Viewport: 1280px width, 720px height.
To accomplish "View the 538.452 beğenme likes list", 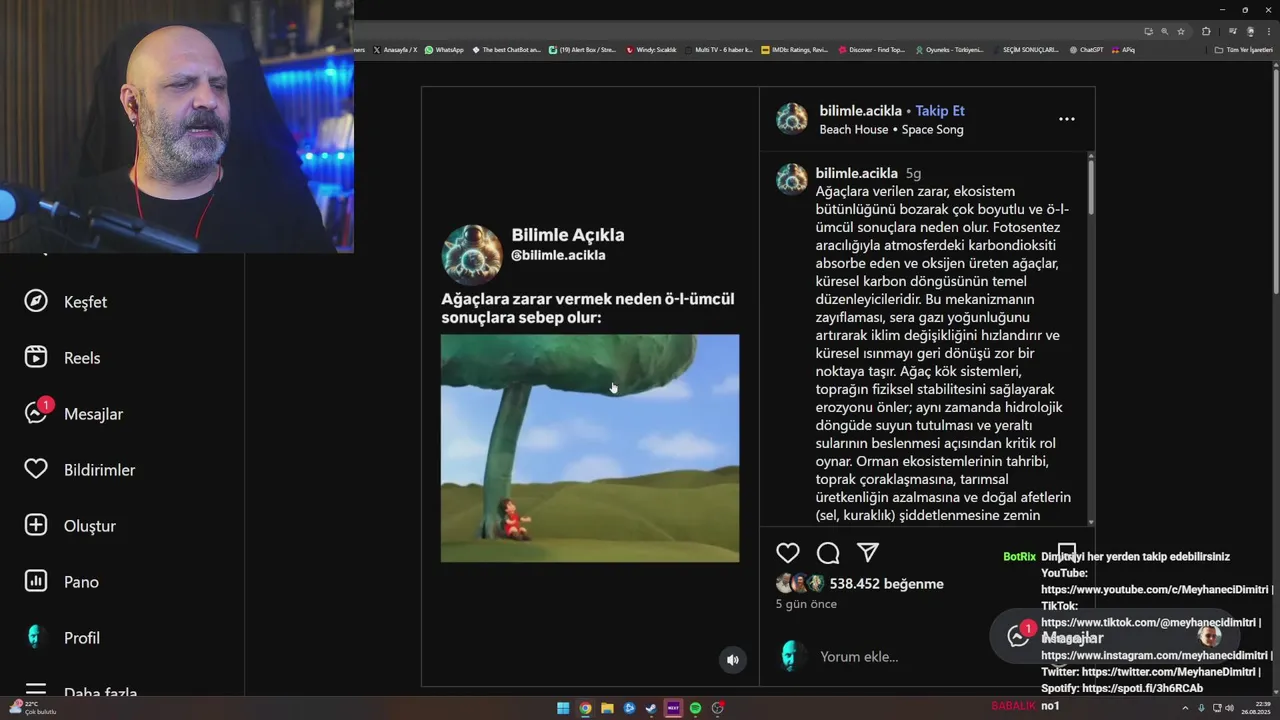I will [886, 584].
